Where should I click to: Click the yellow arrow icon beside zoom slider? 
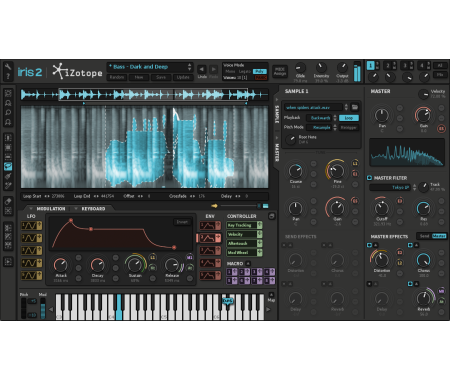(x=214, y=206)
